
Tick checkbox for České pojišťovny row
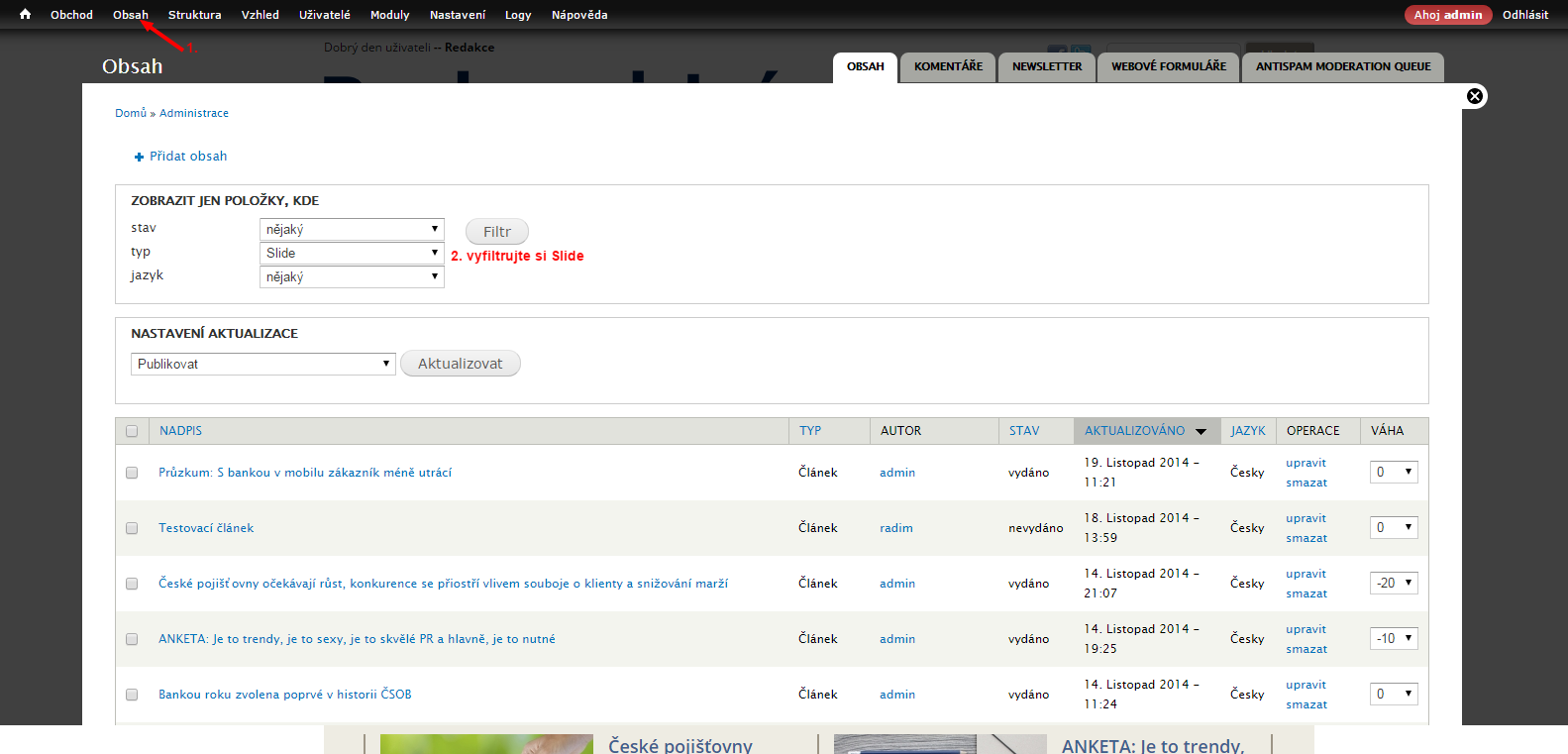coord(132,584)
